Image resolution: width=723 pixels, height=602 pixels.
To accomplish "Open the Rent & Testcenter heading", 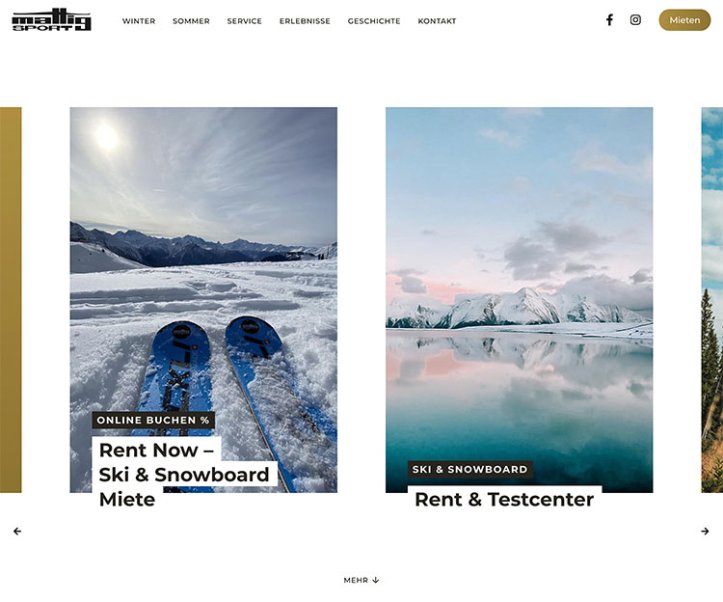I will [x=504, y=499].
